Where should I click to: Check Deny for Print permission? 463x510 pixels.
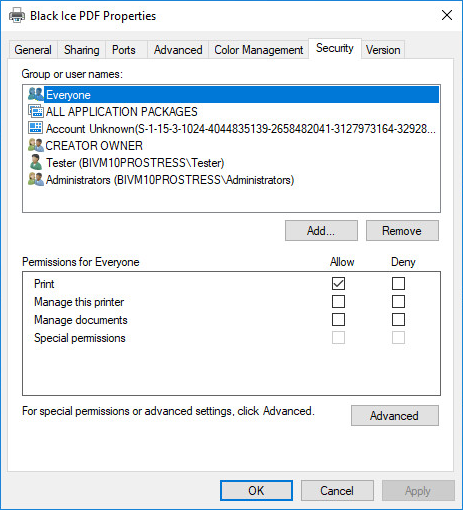pos(398,284)
